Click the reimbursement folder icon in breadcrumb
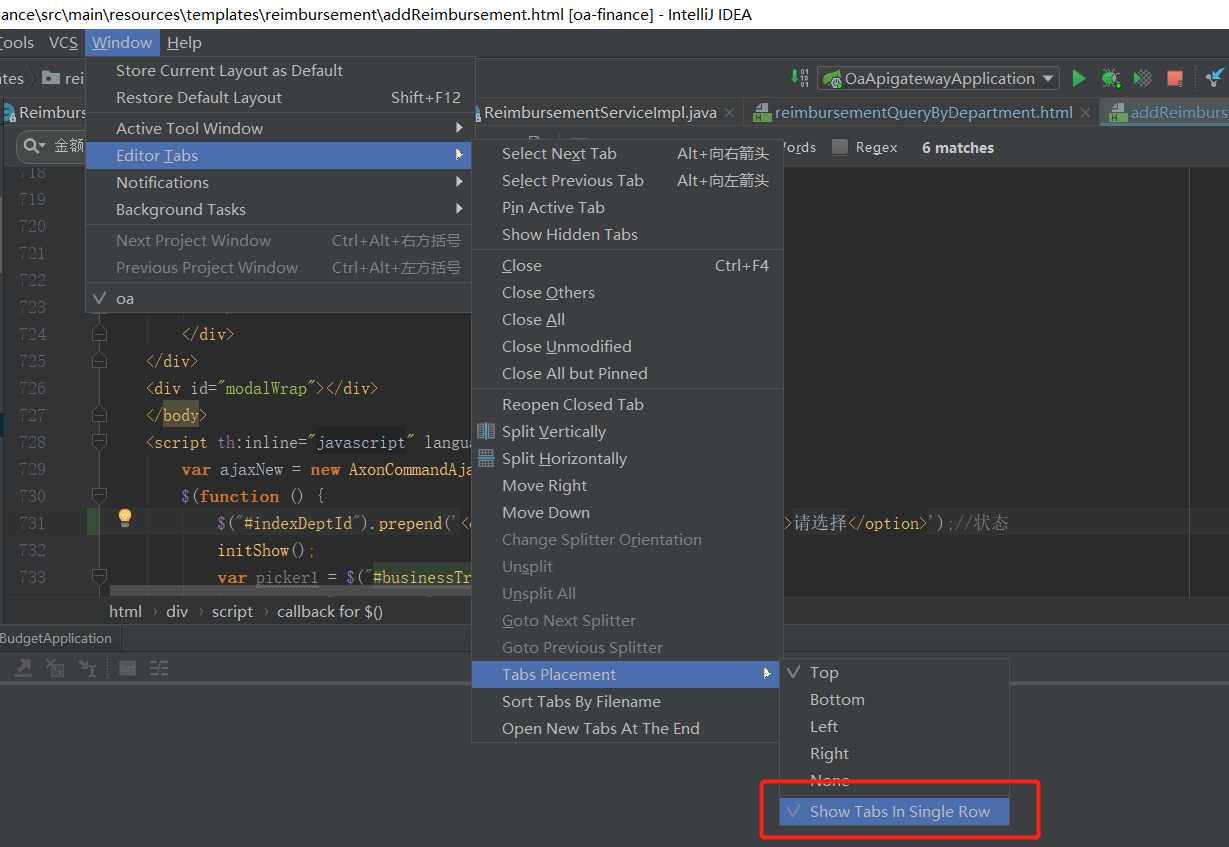Screen dimensions: 1229x847 [50, 78]
